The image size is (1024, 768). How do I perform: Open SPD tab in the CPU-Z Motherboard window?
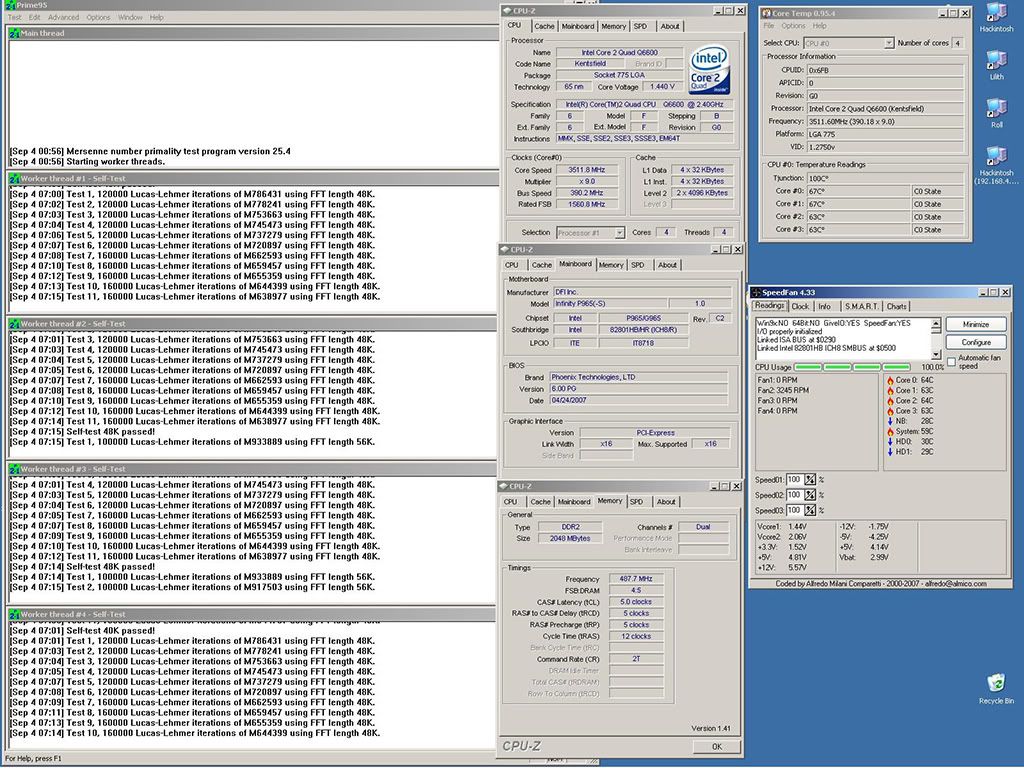tap(637, 265)
